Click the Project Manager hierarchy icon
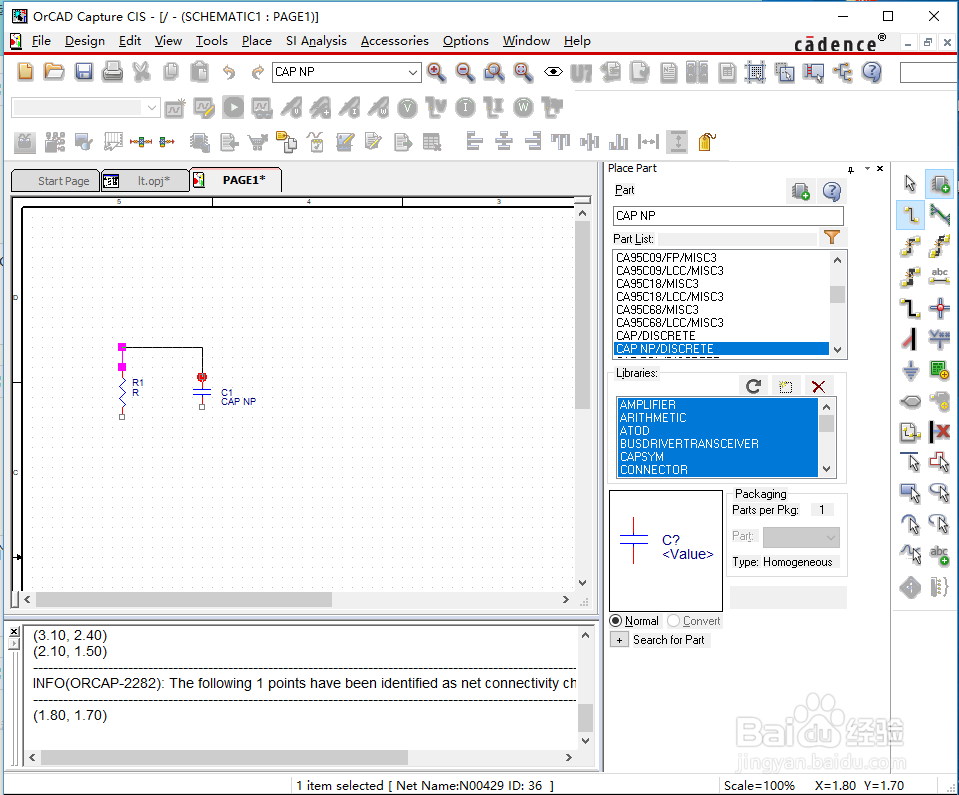The height and width of the screenshot is (795, 959). (843, 72)
